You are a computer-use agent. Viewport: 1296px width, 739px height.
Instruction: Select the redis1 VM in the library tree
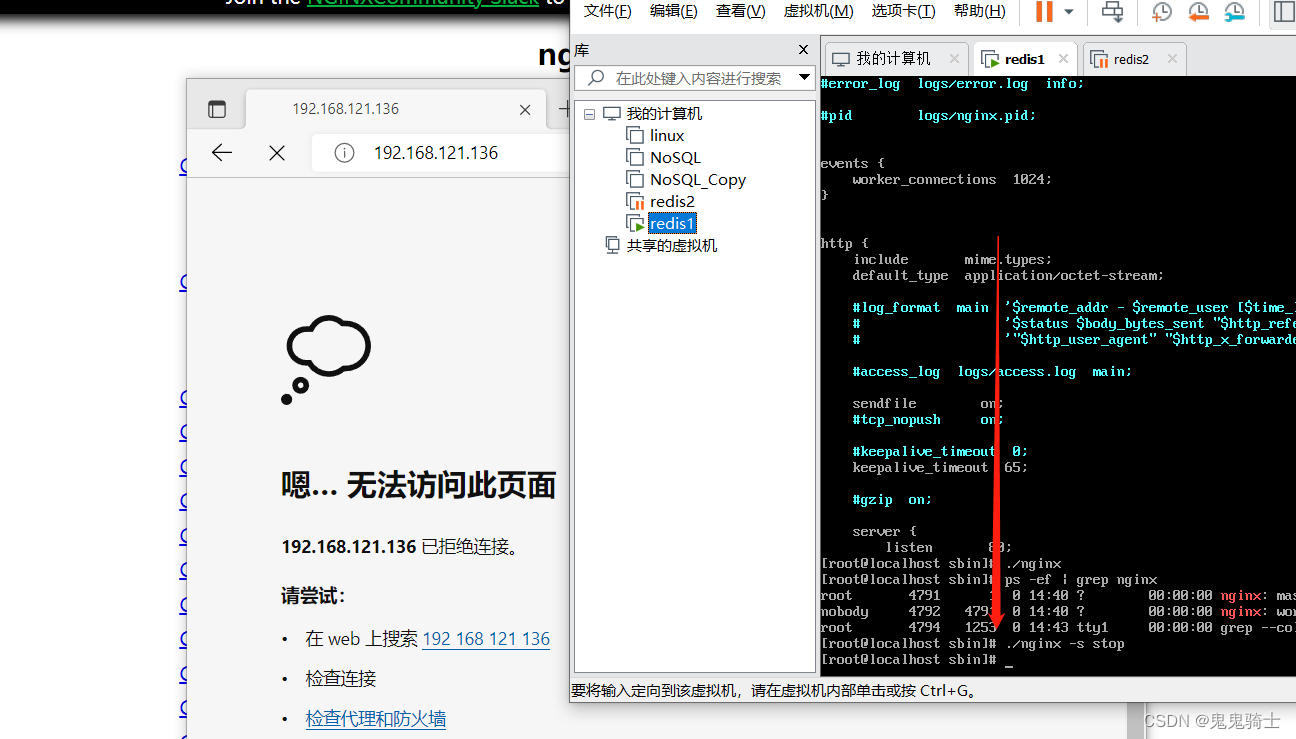[x=672, y=223]
